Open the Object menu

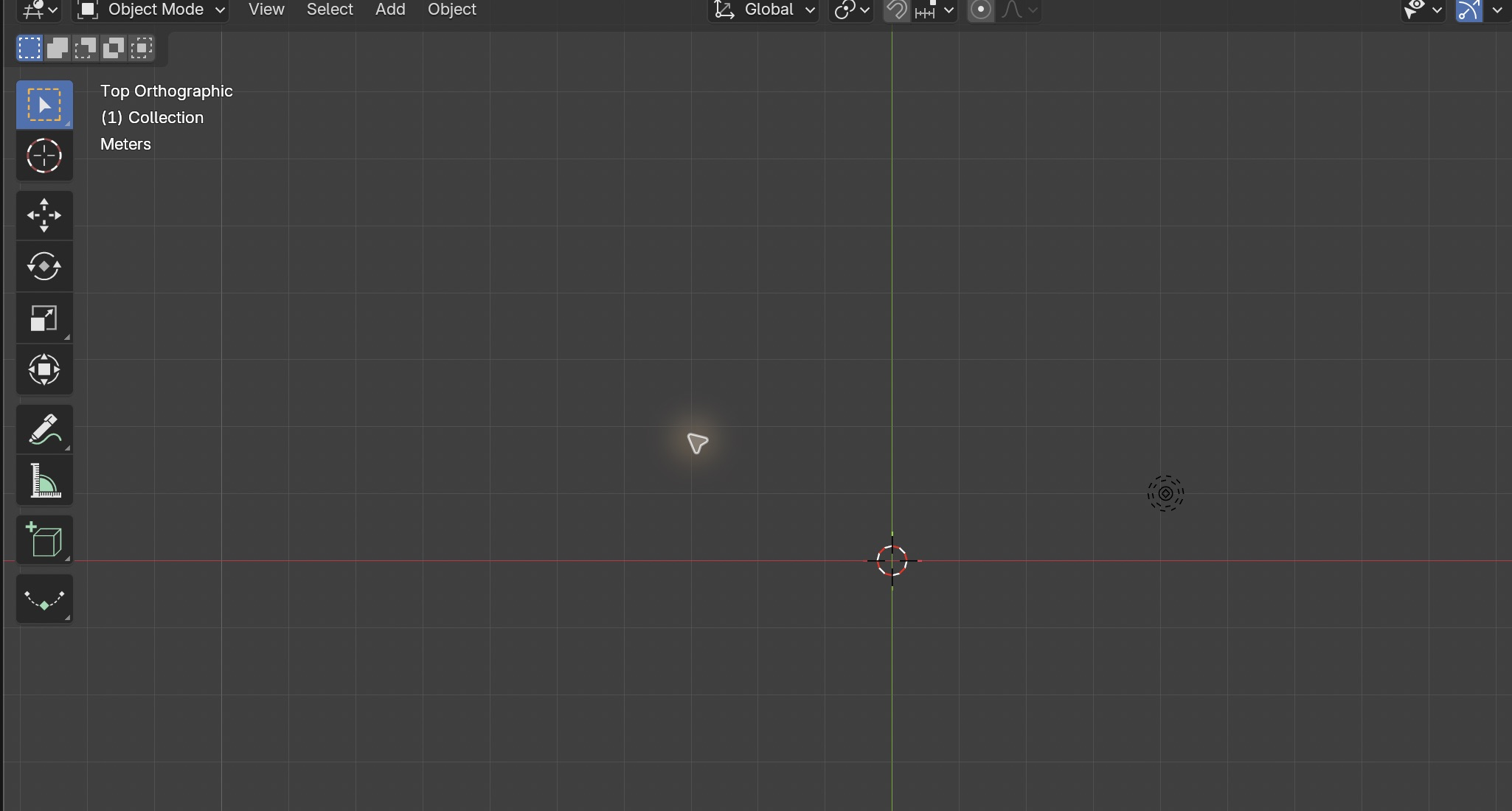[x=452, y=10]
